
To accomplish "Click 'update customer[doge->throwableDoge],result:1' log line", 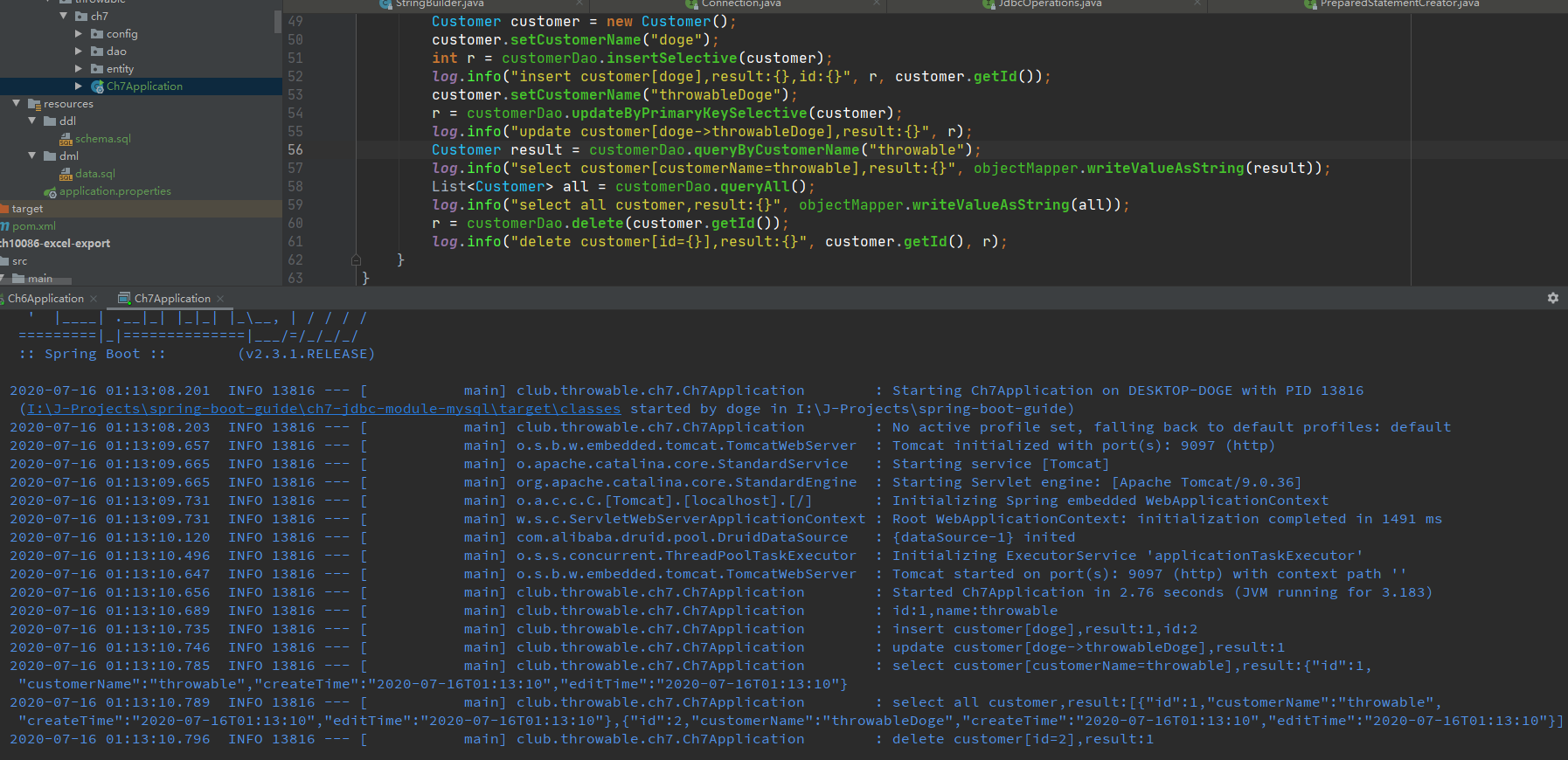I will [x=1088, y=647].
